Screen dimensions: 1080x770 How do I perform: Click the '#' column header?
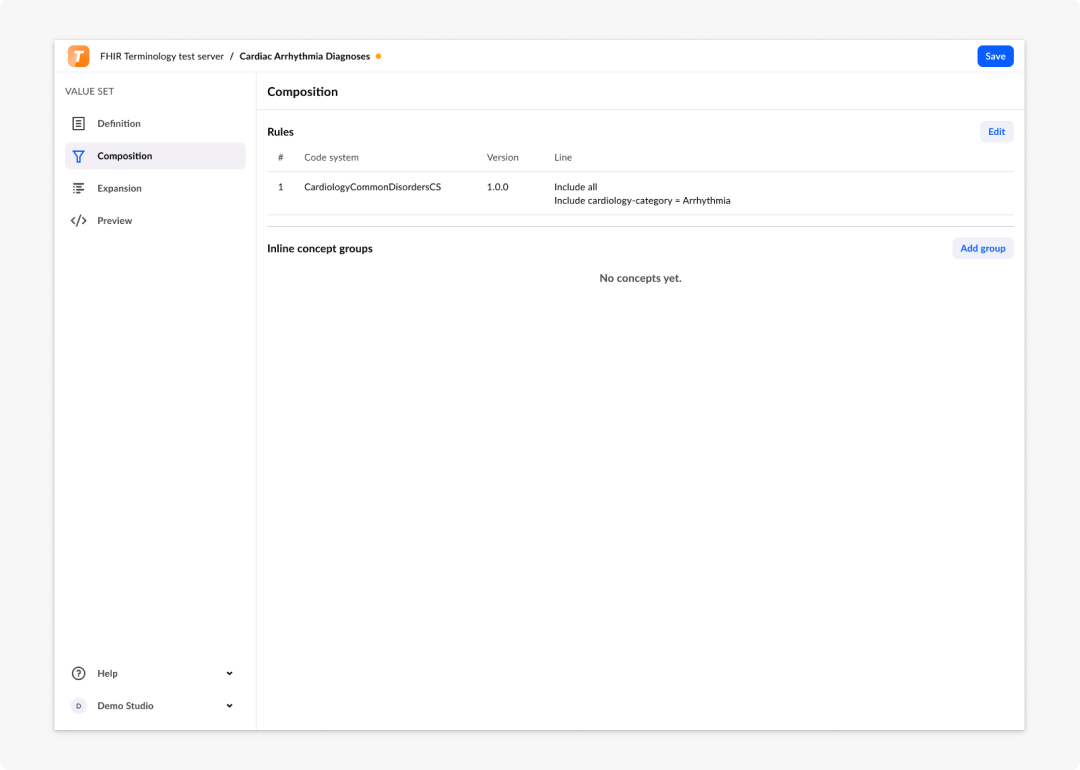280,158
